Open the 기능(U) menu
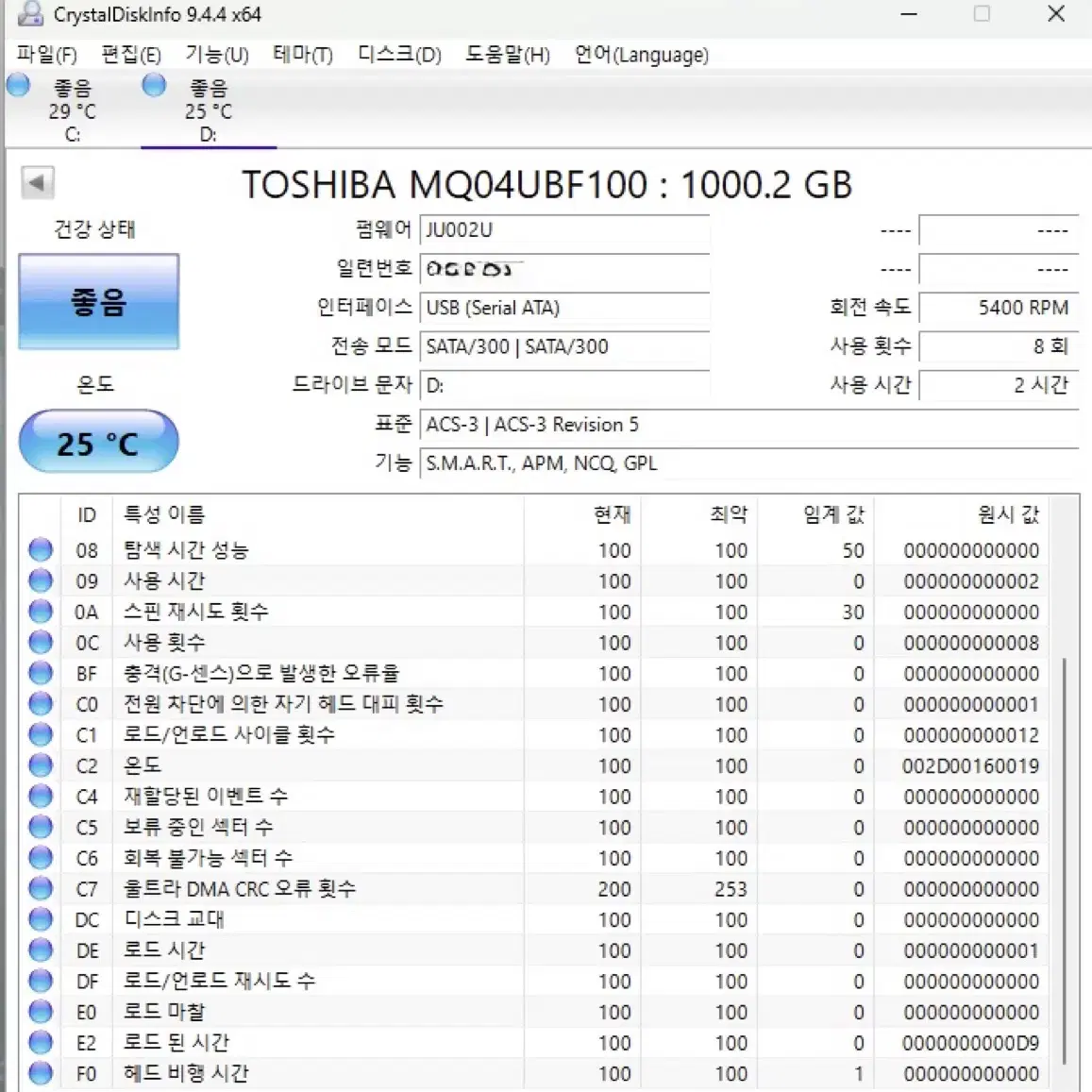The height and width of the screenshot is (1092, 1092). click(x=216, y=55)
